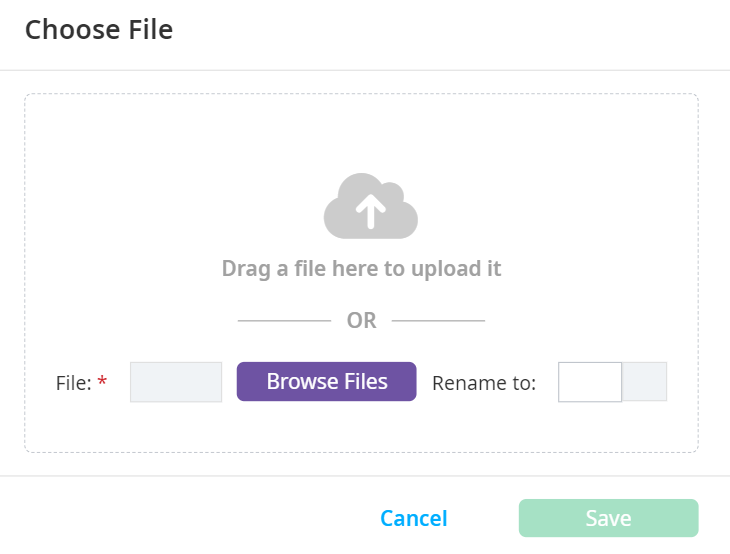Click the dashed drop zone's top border
This screenshot has width=730, height=554.
coord(361,94)
